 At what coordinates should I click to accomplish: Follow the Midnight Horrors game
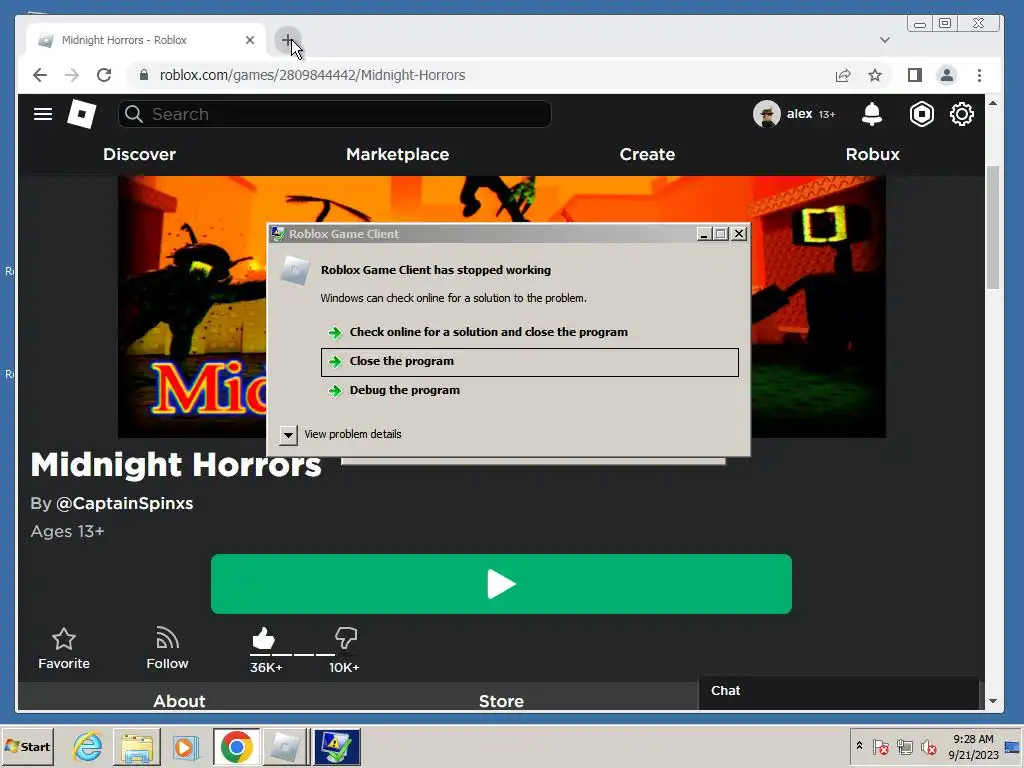pyautogui.click(x=167, y=648)
